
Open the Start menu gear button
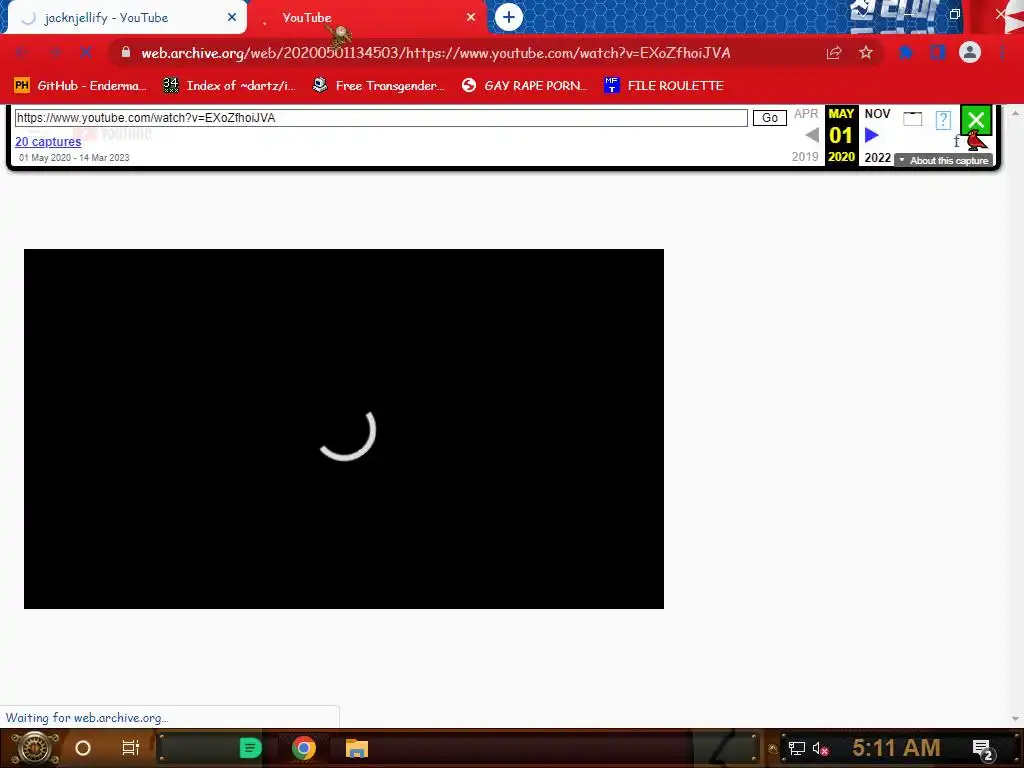(35, 748)
